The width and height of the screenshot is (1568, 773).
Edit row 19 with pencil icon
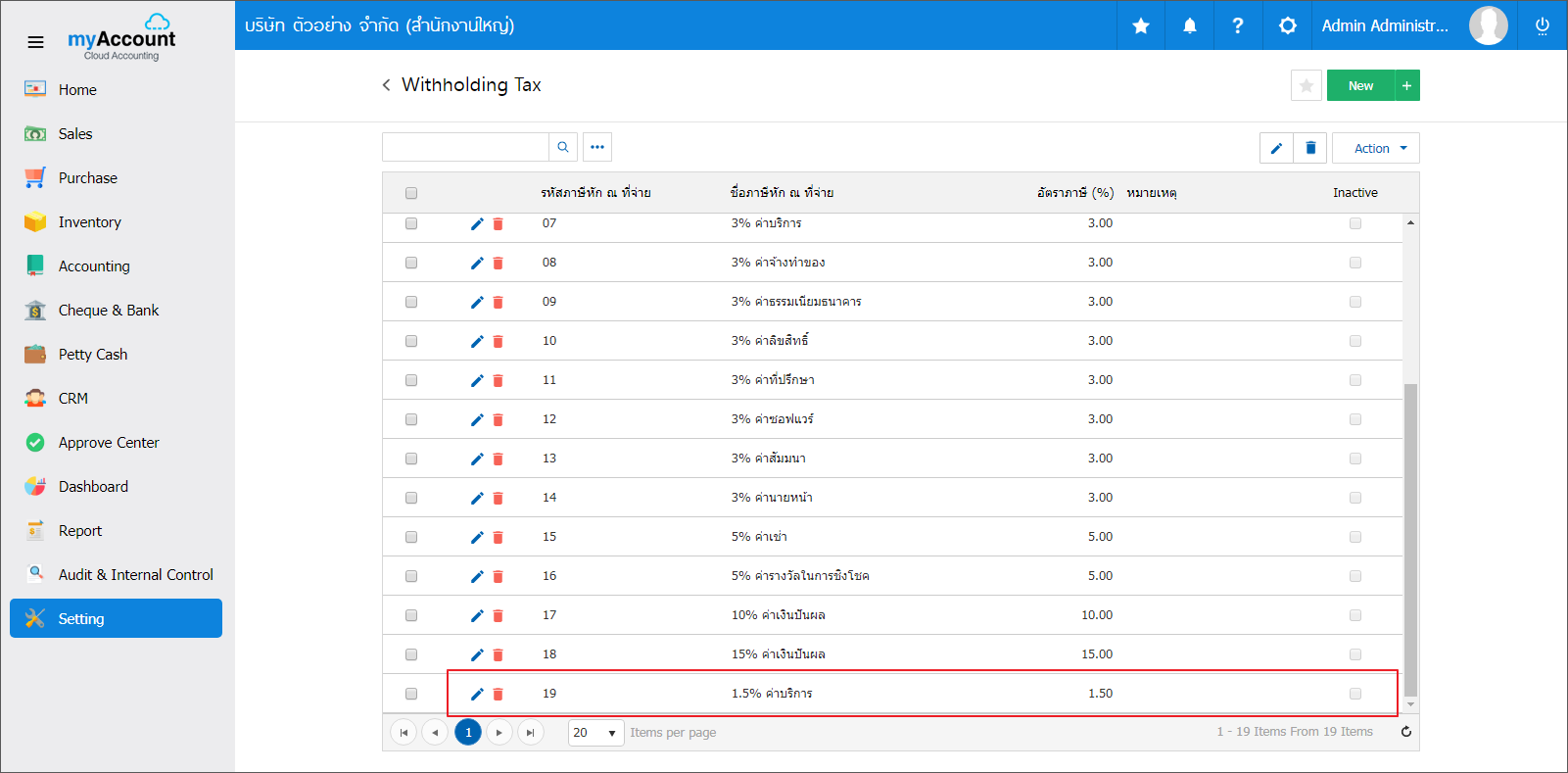pos(477,694)
